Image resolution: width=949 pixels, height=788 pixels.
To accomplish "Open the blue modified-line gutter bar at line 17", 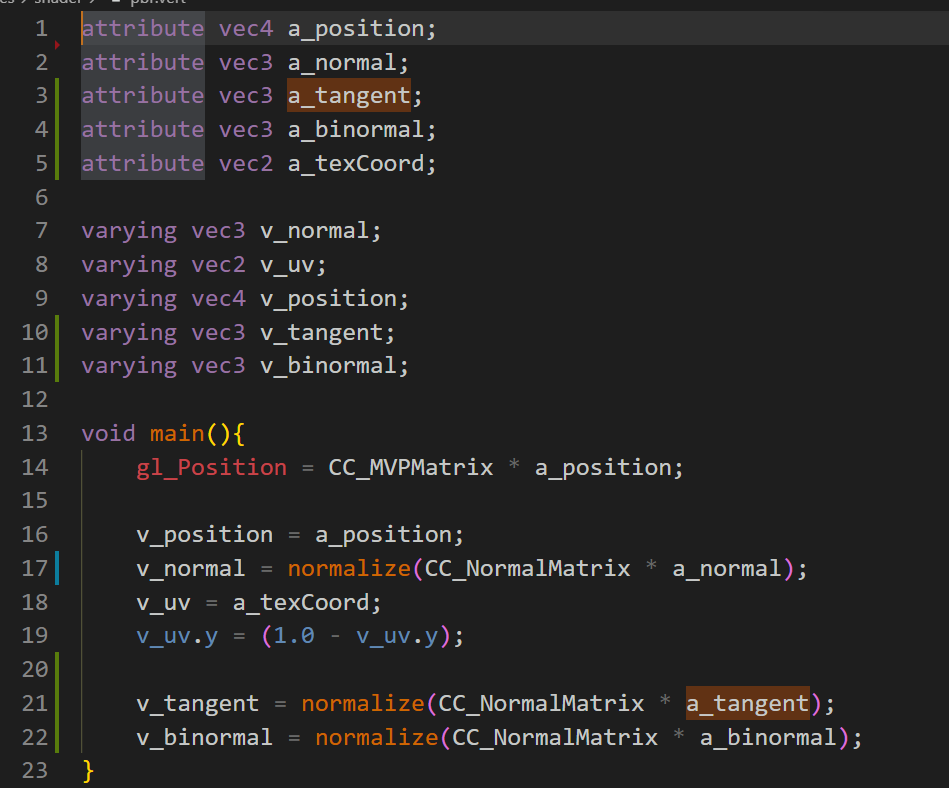I will click(x=57, y=568).
